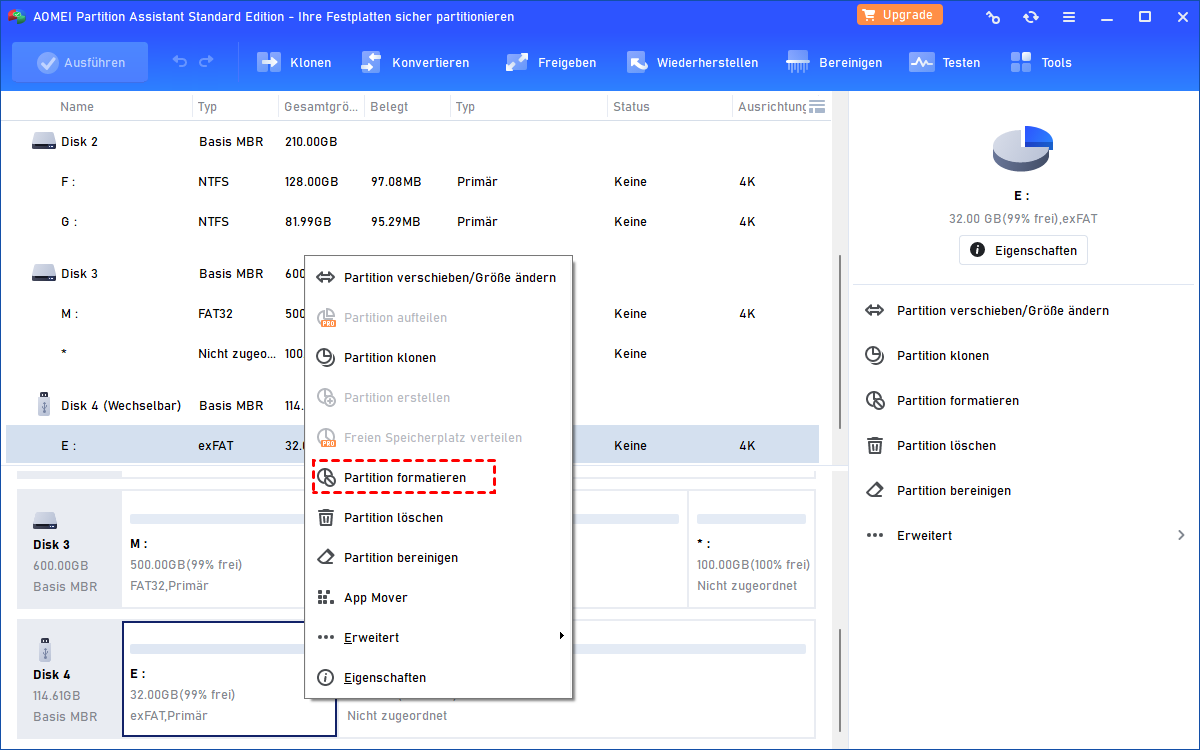The width and height of the screenshot is (1200, 750).
Task: Click the trash icon in right panel
Action: point(875,446)
